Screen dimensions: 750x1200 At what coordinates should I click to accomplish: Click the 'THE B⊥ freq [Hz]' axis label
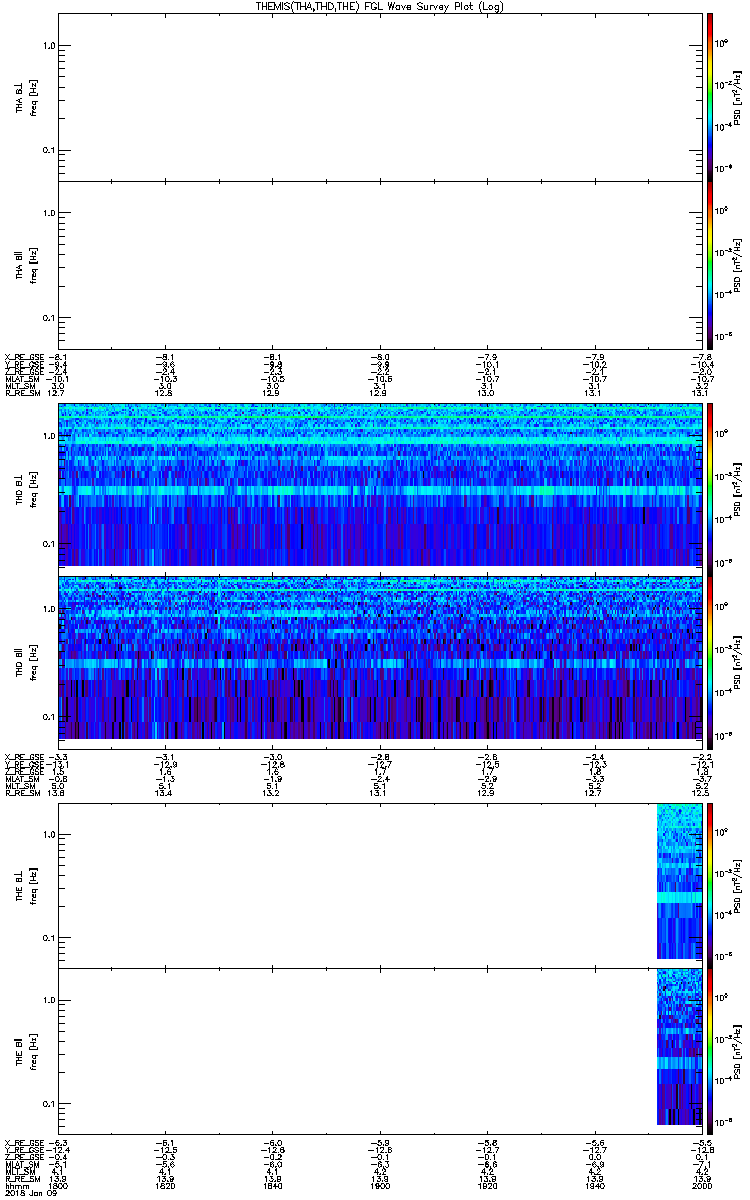click(25, 884)
